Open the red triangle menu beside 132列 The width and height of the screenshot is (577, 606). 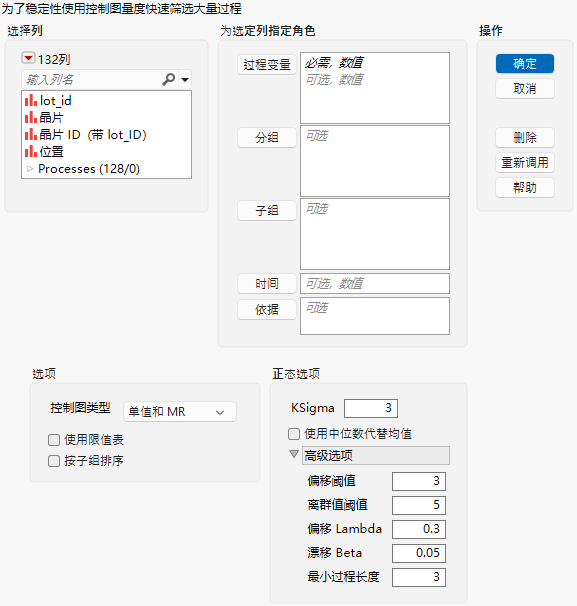point(28,58)
